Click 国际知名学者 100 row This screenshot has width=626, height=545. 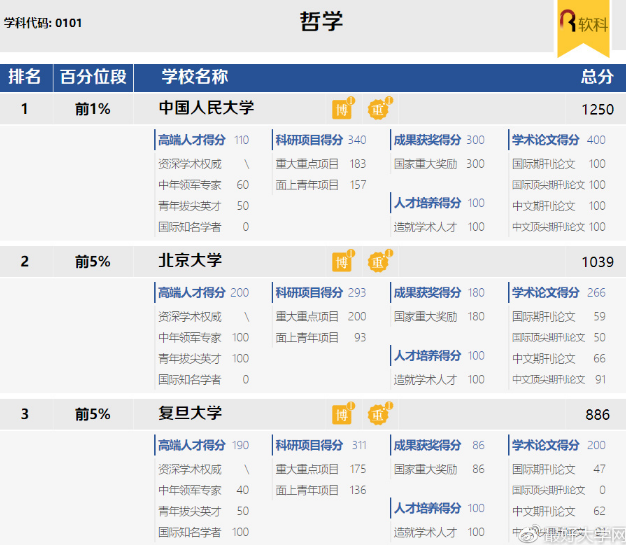click(204, 532)
